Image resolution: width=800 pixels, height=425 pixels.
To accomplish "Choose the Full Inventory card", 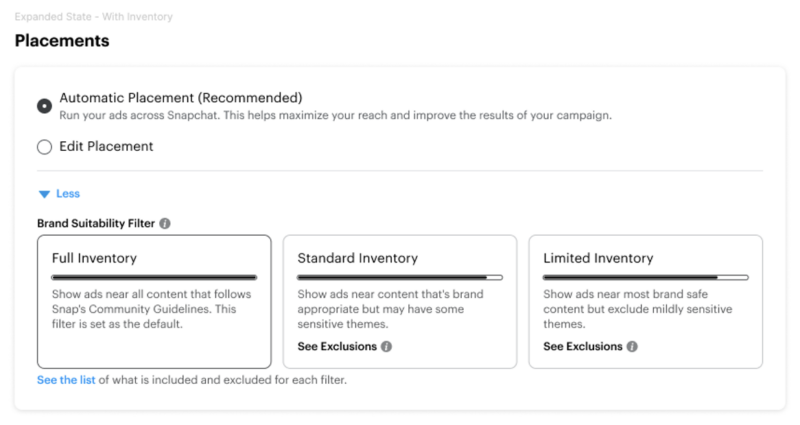I will coord(154,302).
